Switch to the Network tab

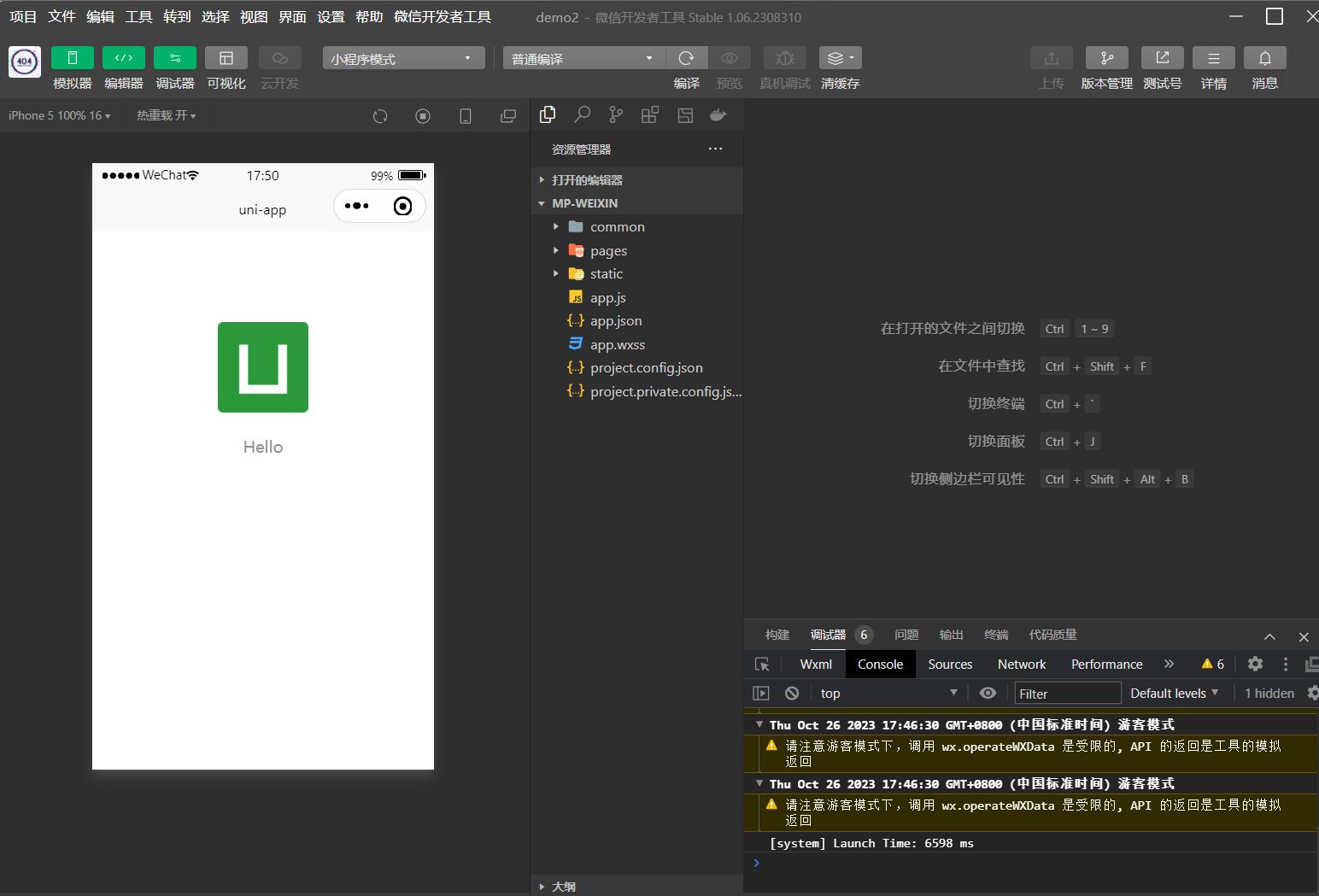(x=1021, y=664)
